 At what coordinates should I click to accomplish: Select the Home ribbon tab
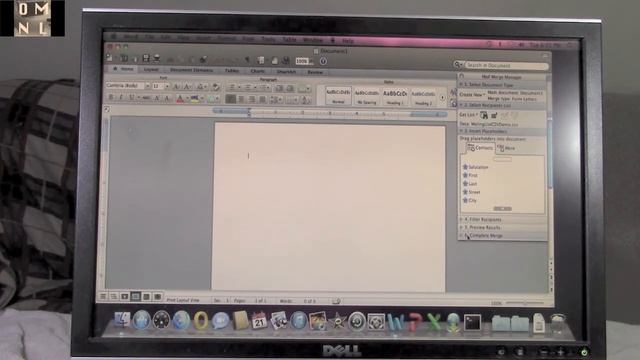[x=124, y=69]
